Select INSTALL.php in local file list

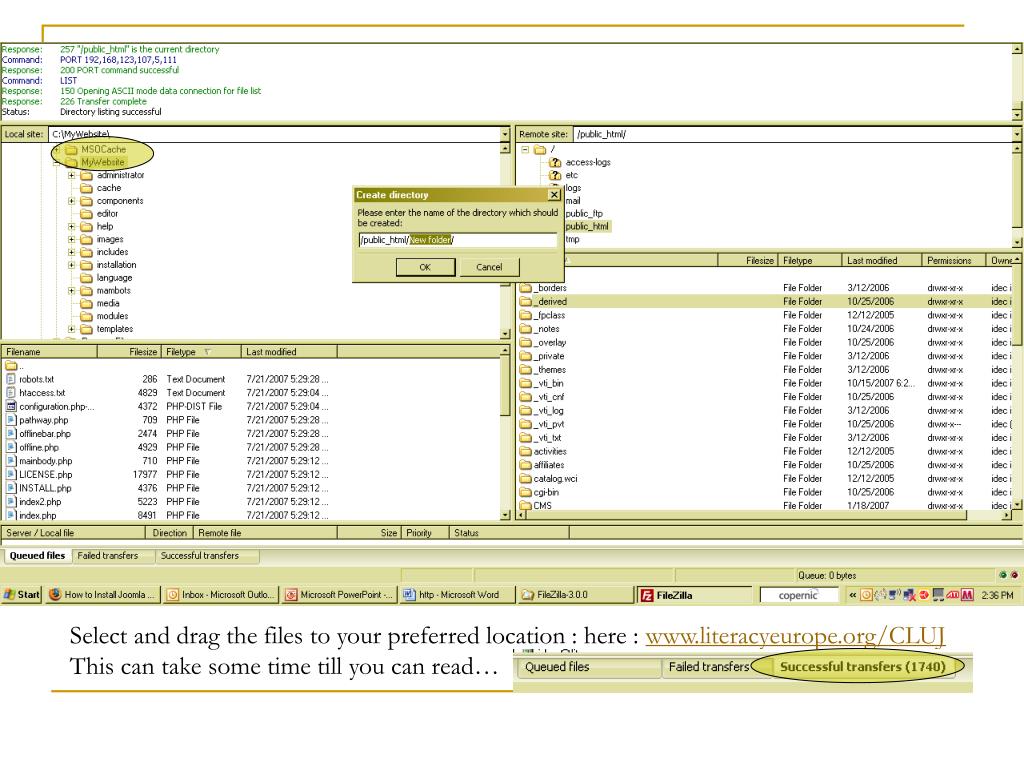coord(45,488)
